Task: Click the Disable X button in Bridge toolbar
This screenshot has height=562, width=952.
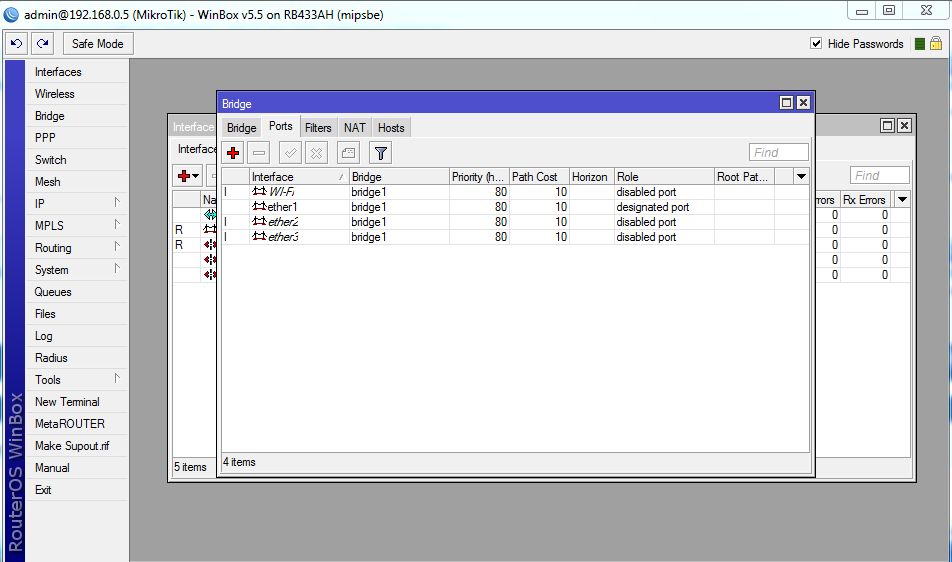Action: point(316,153)
